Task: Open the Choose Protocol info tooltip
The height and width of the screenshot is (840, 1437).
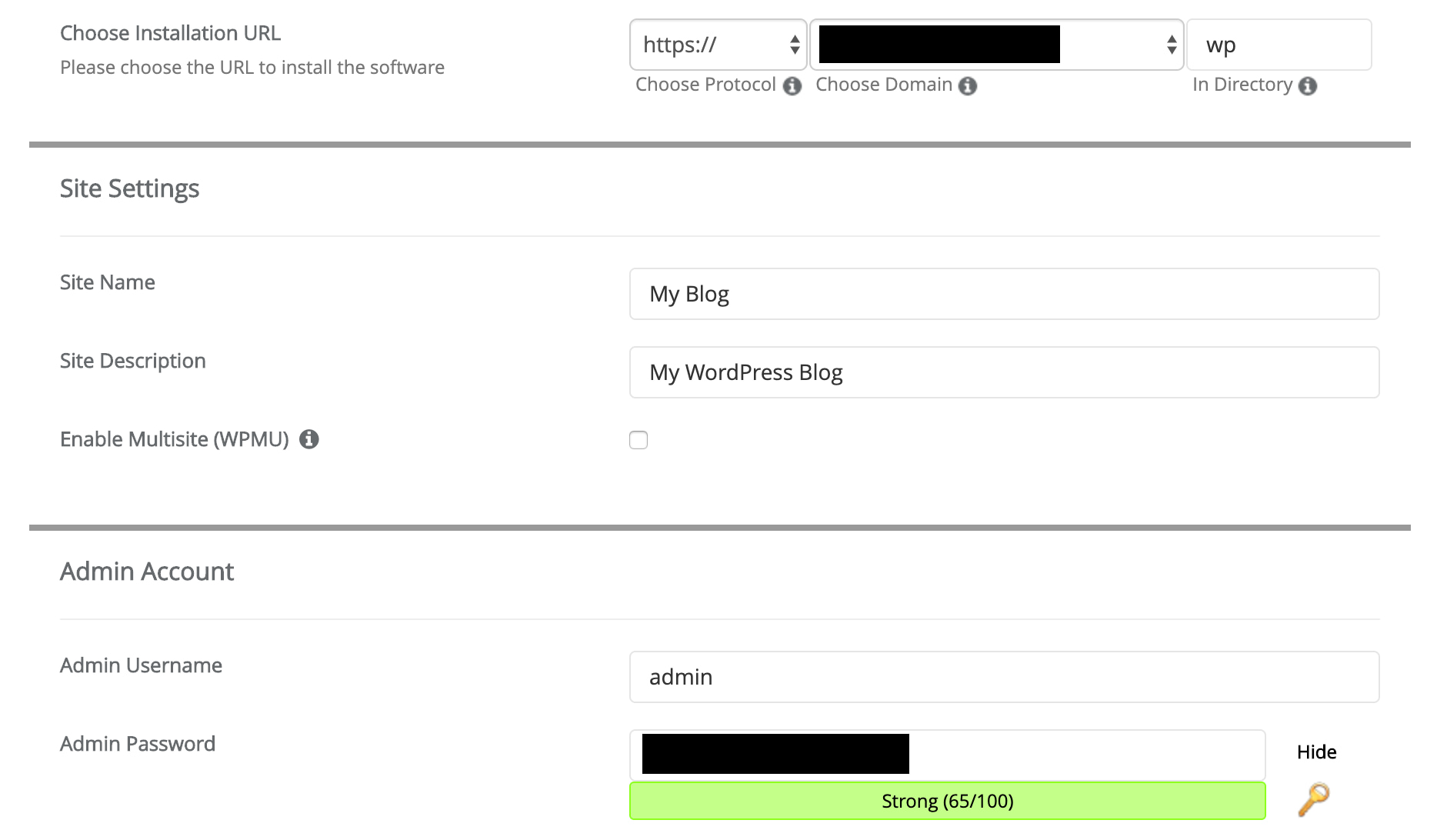Action: click(792, 87)
